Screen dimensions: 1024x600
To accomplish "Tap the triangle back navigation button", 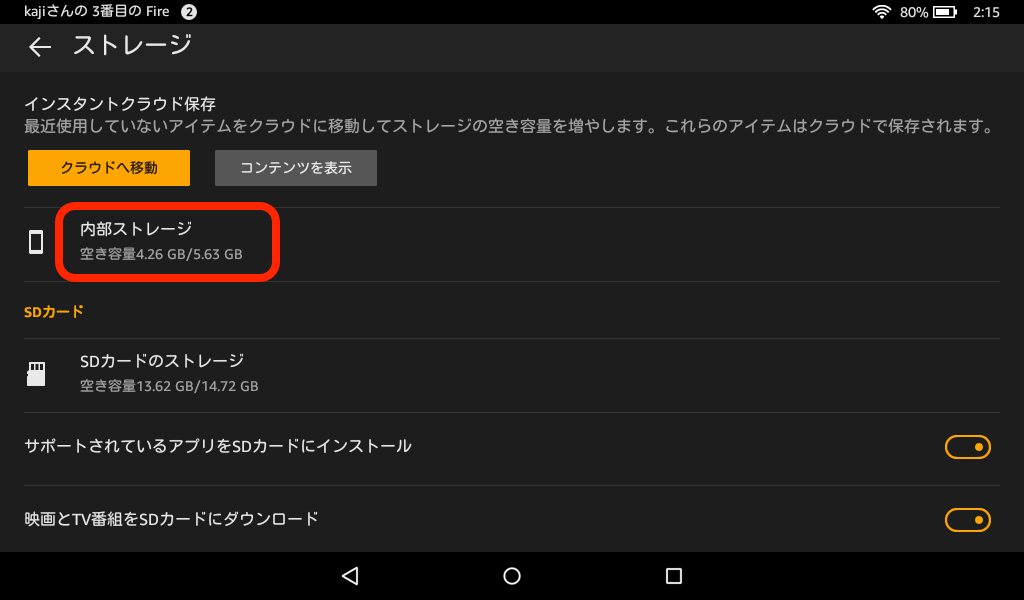I will [x=350, y=576].
